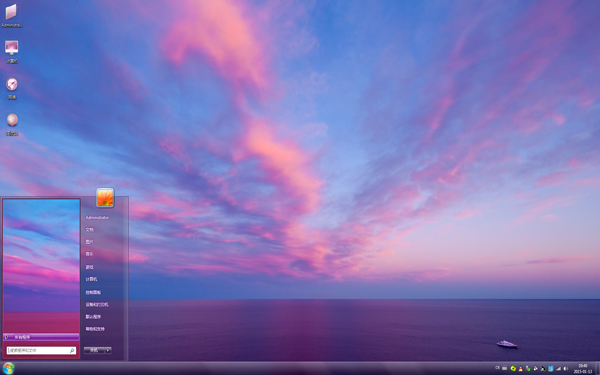Open 默认程序 (Default Programs) in the Start menu
Screen dimensions: 600x375
point(93,317)
